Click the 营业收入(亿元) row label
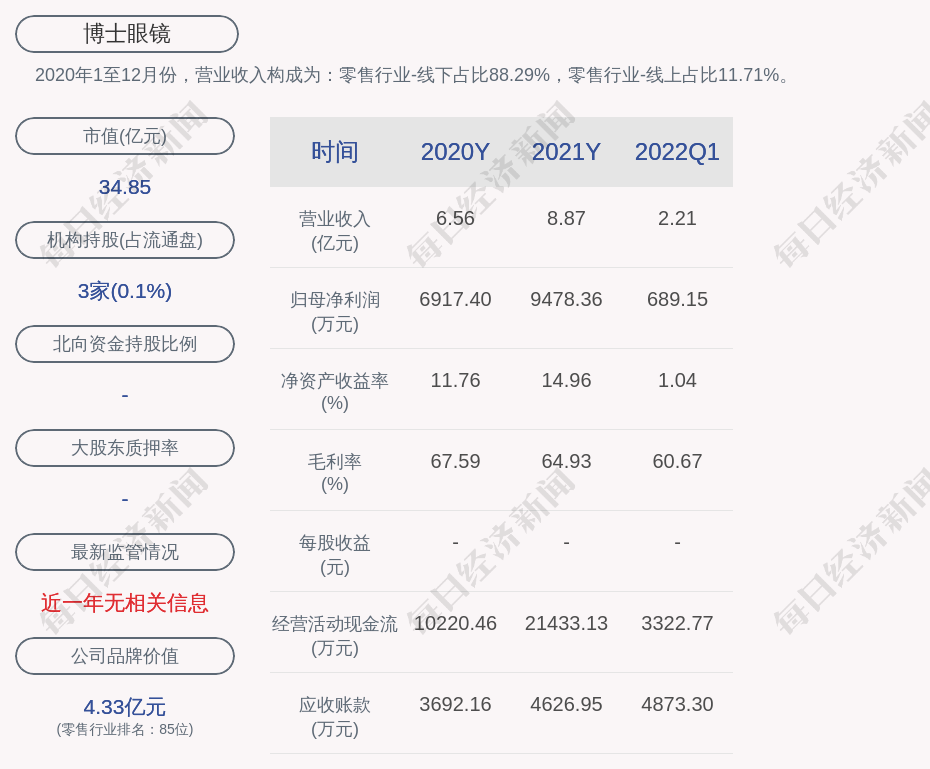Image resolution: width=930 pixels, height=769 pixels. (335, 231)
